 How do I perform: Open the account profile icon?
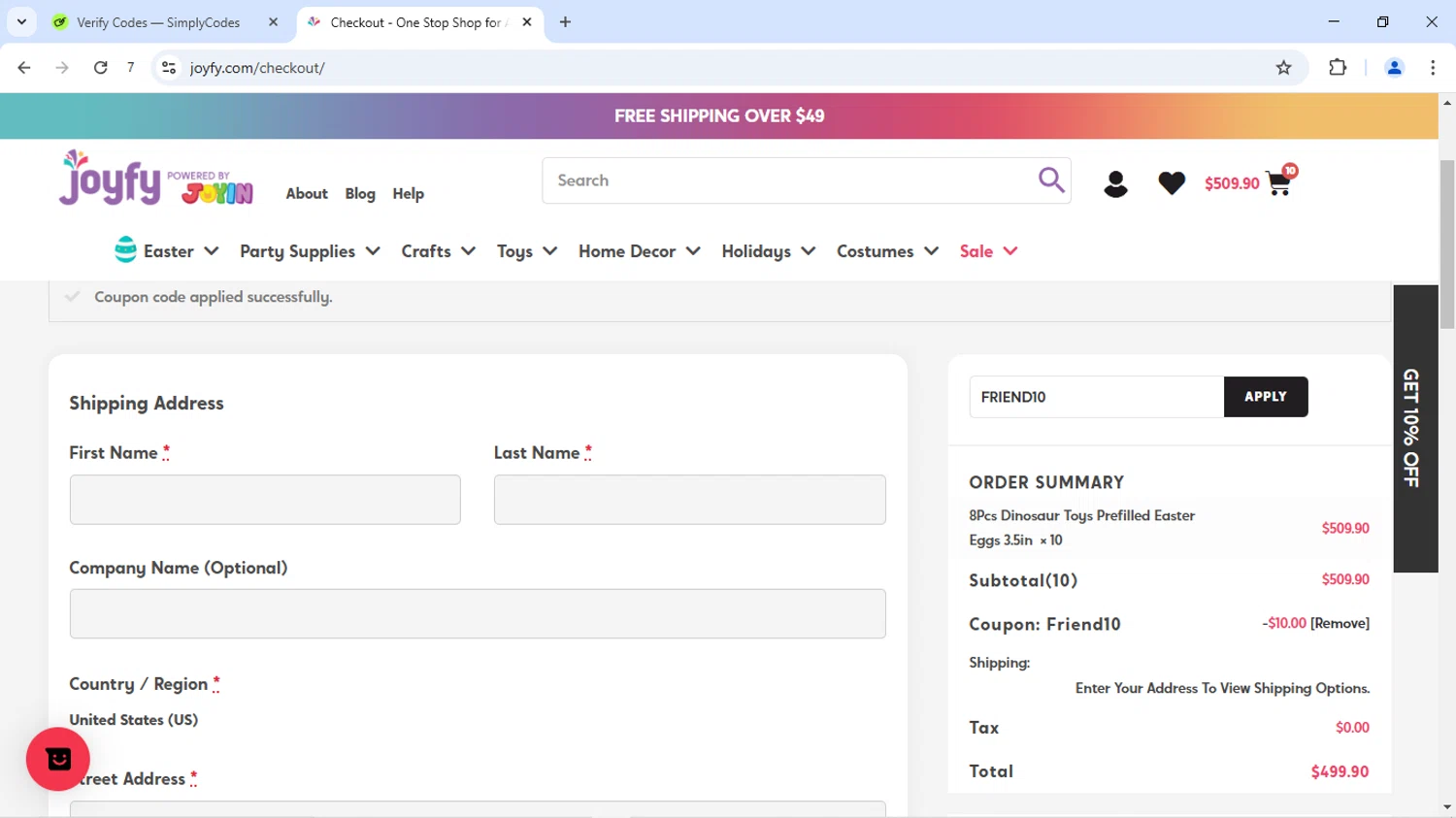point(1115,183)
